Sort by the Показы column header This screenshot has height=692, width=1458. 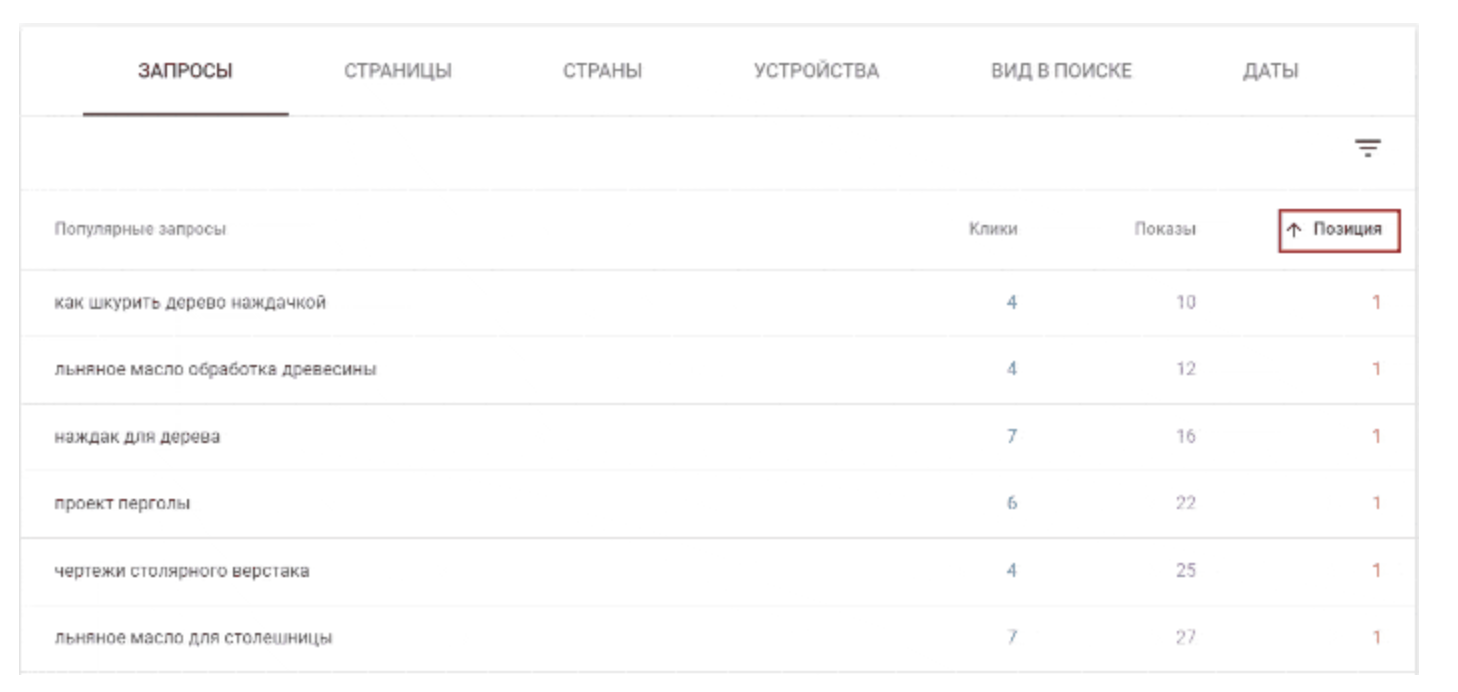click(x=1165, y=229)
